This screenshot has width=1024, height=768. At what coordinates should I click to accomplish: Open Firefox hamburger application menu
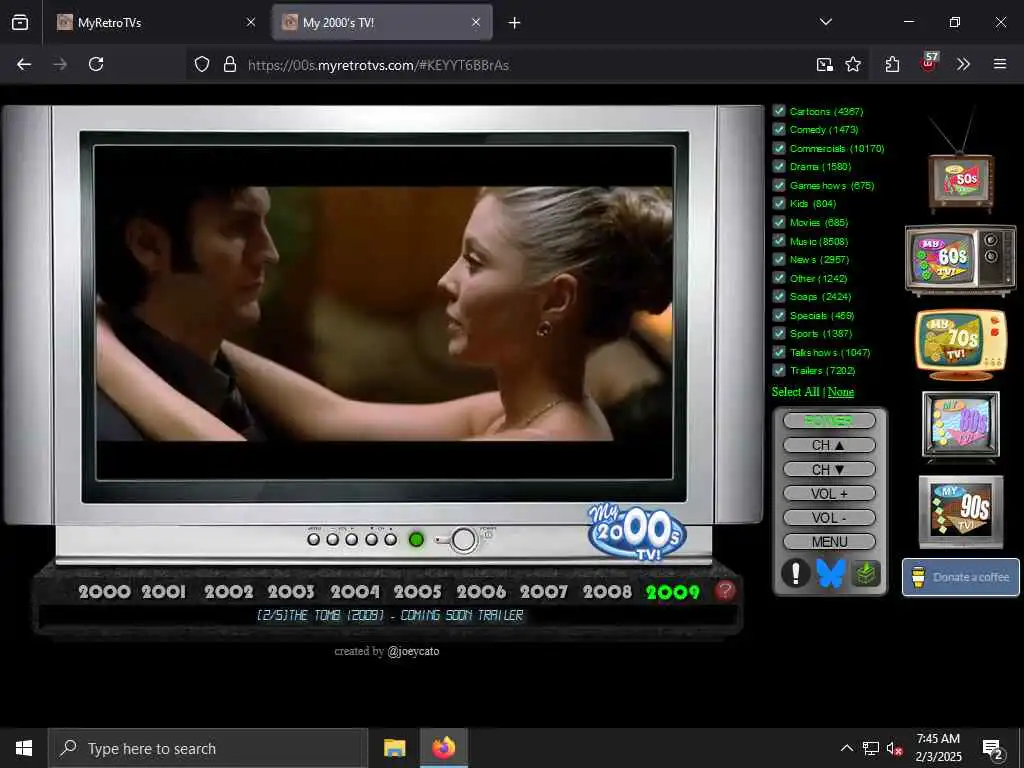click(x=1000, y=64)
